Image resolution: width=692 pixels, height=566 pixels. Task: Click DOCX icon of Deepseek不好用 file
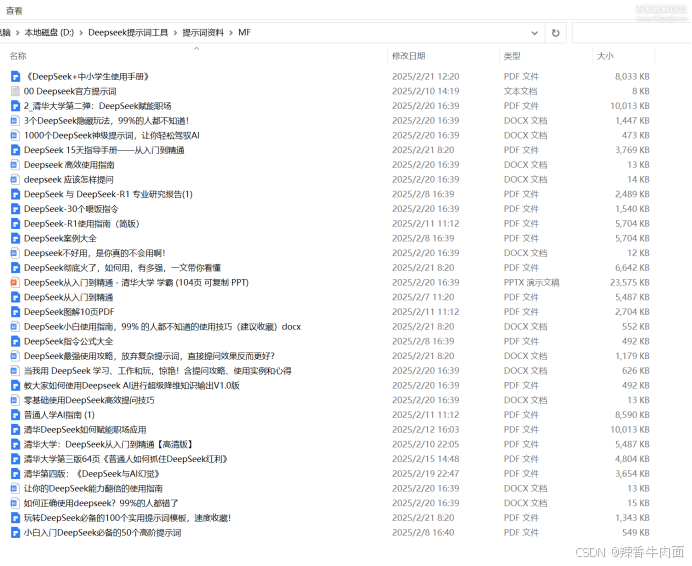(15, 253)
